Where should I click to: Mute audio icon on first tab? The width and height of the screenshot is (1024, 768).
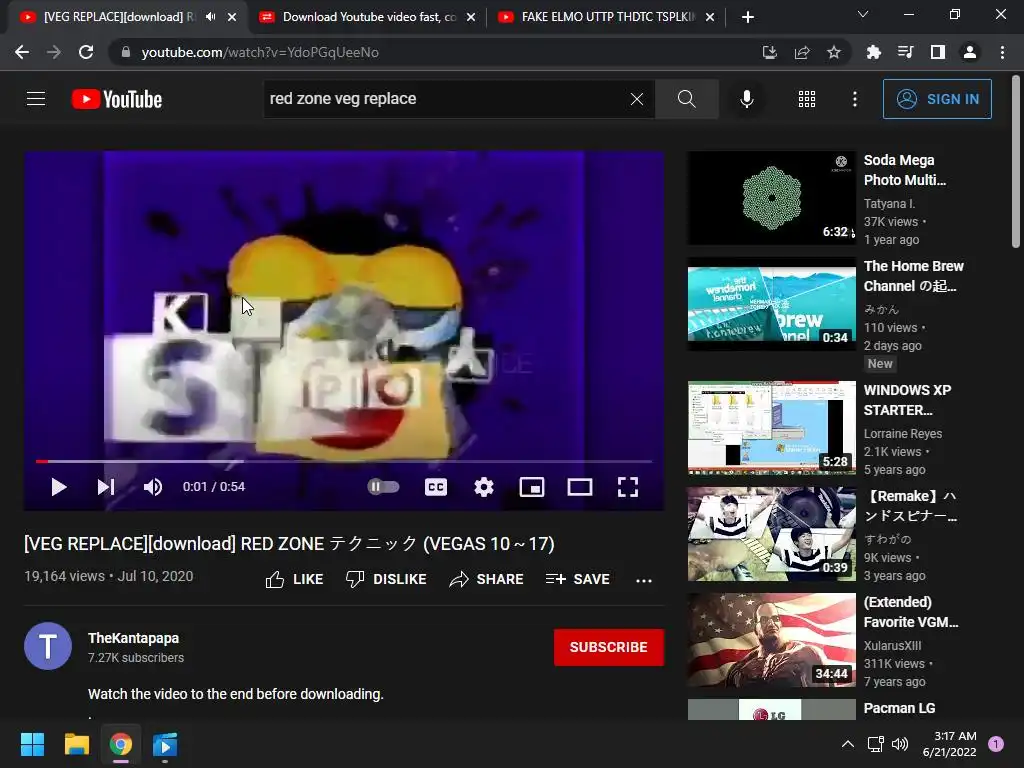point(210,17)
